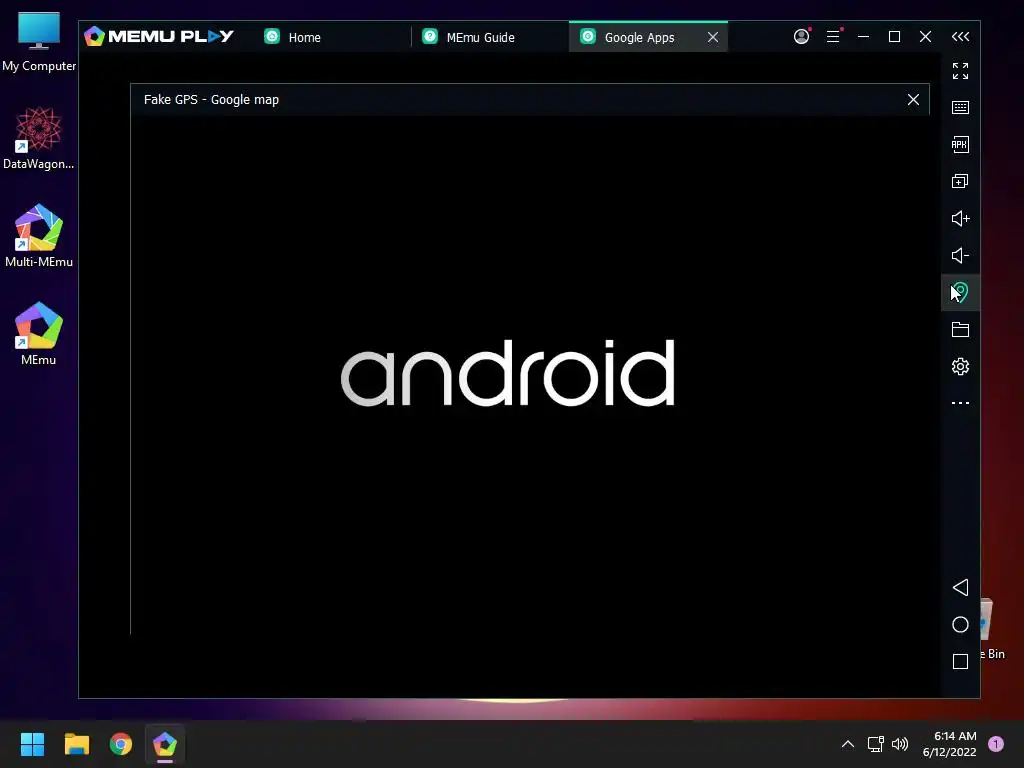Tap the Android home circle button
1024x768 pixels.
pos(960,624)
